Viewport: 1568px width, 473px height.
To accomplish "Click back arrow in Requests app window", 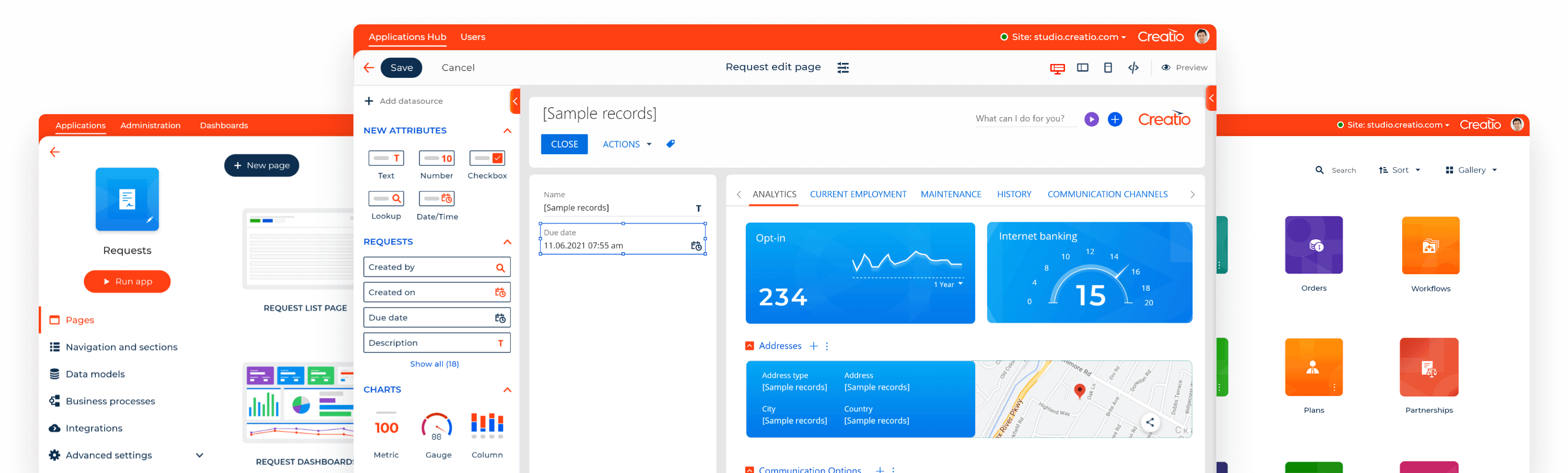I will tap(55, 152).
